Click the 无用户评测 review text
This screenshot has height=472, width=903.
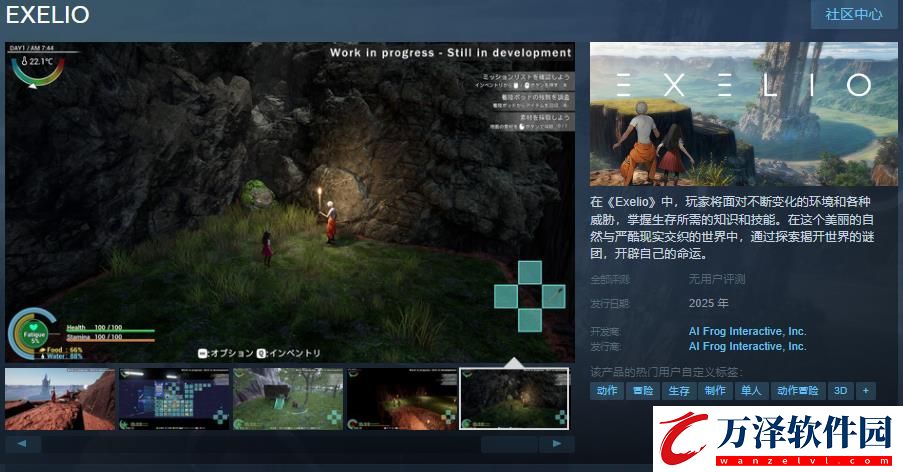[x=717, y=279]
